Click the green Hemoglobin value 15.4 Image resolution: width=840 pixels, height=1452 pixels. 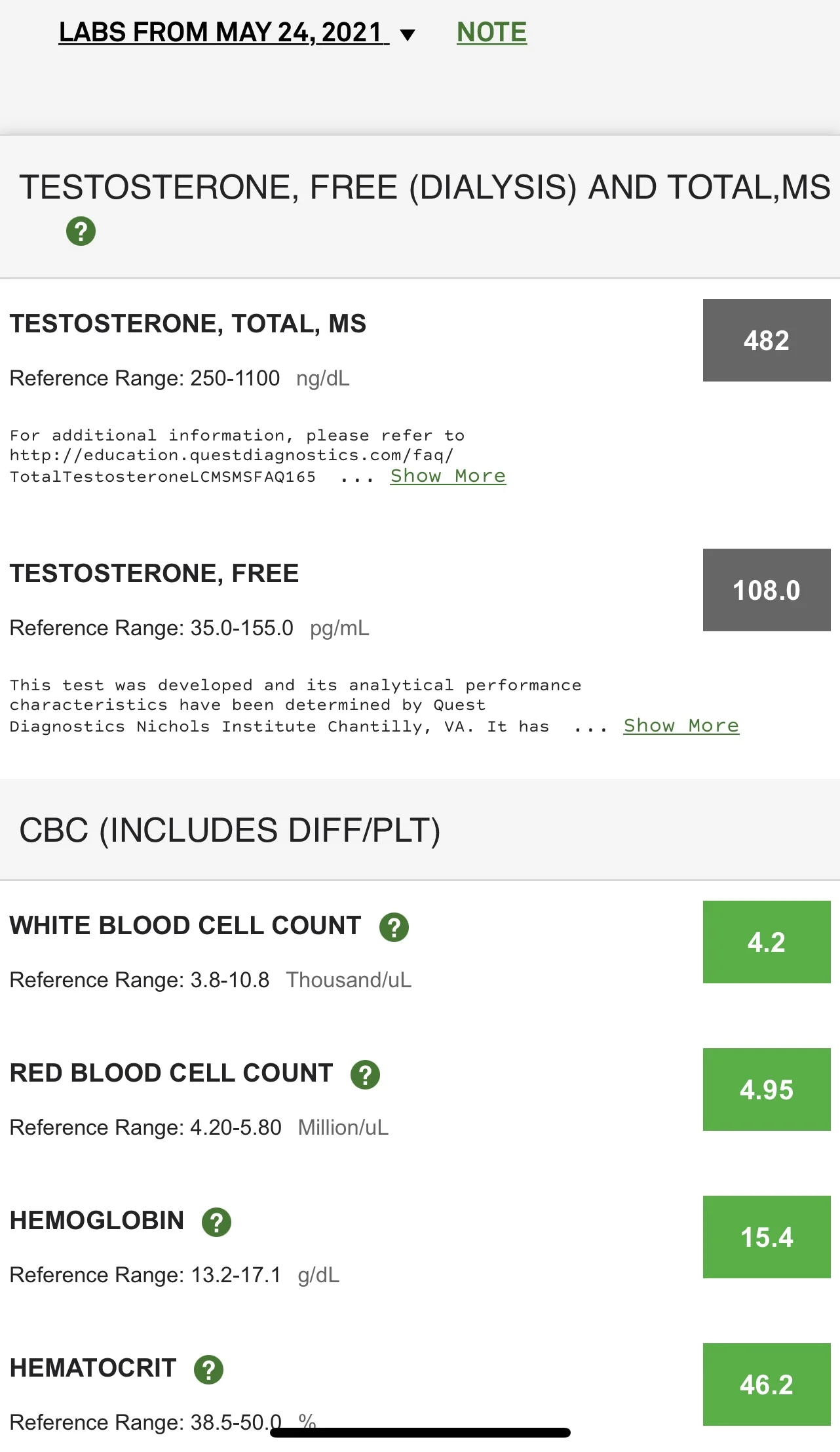pyautogui.click(x=767, y=1237)
